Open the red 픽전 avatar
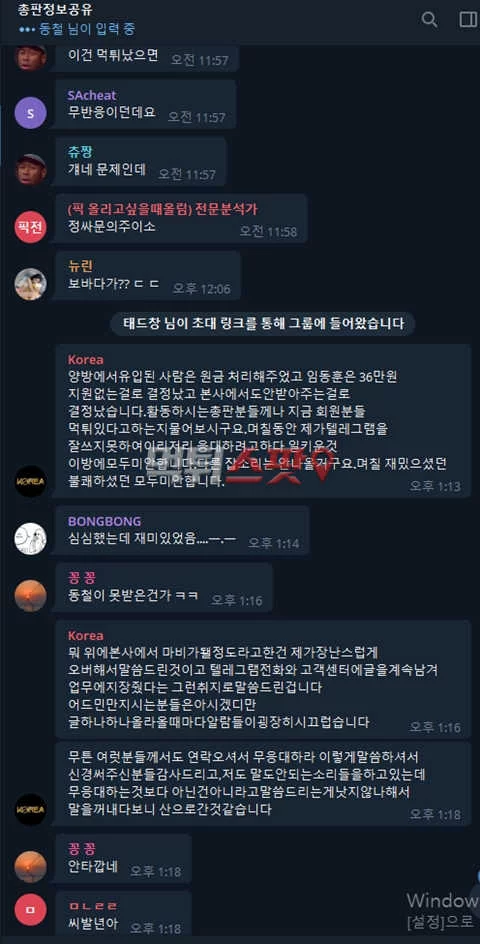 point(30,227)
